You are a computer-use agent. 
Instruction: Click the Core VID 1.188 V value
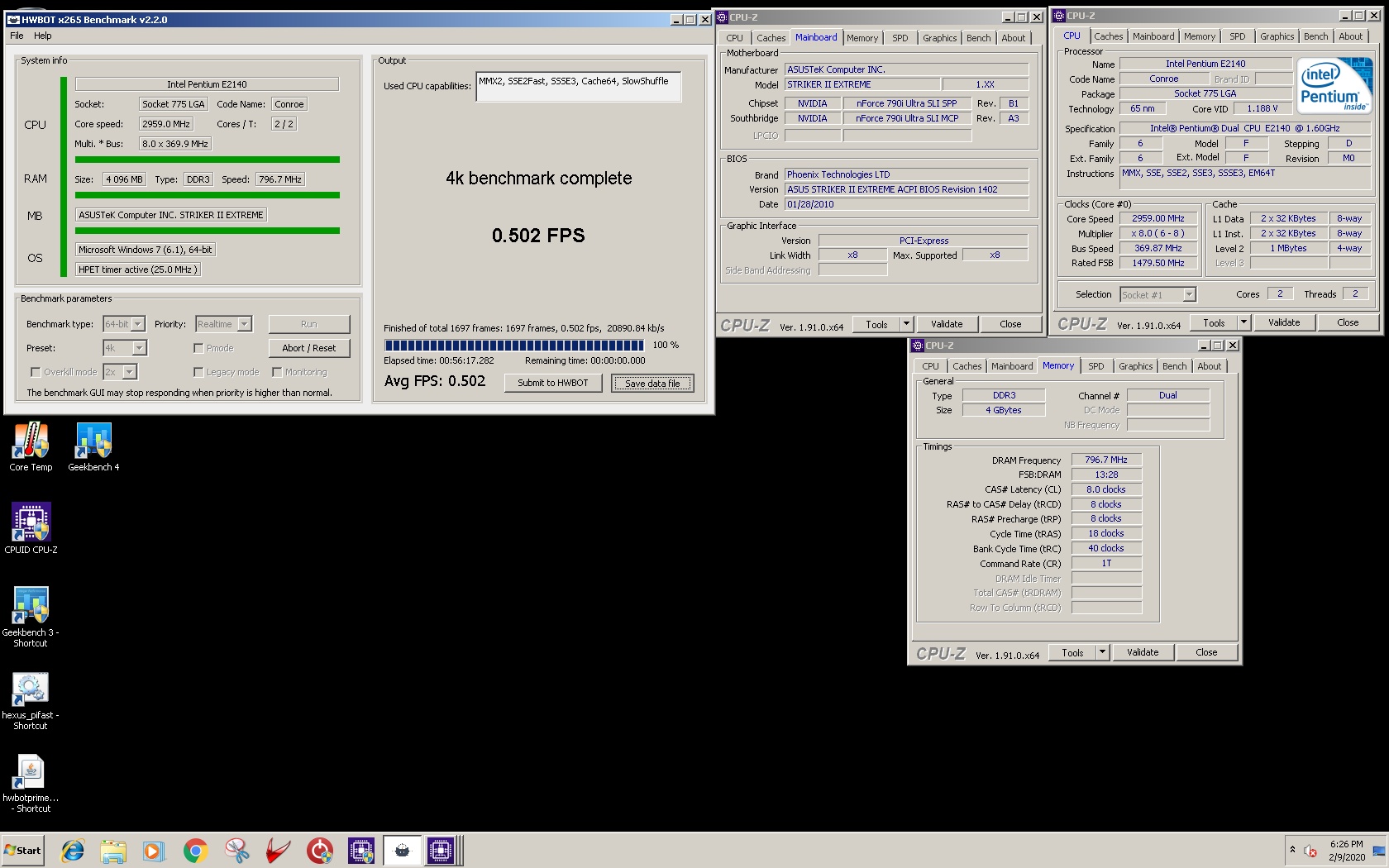pos(1263,108)
